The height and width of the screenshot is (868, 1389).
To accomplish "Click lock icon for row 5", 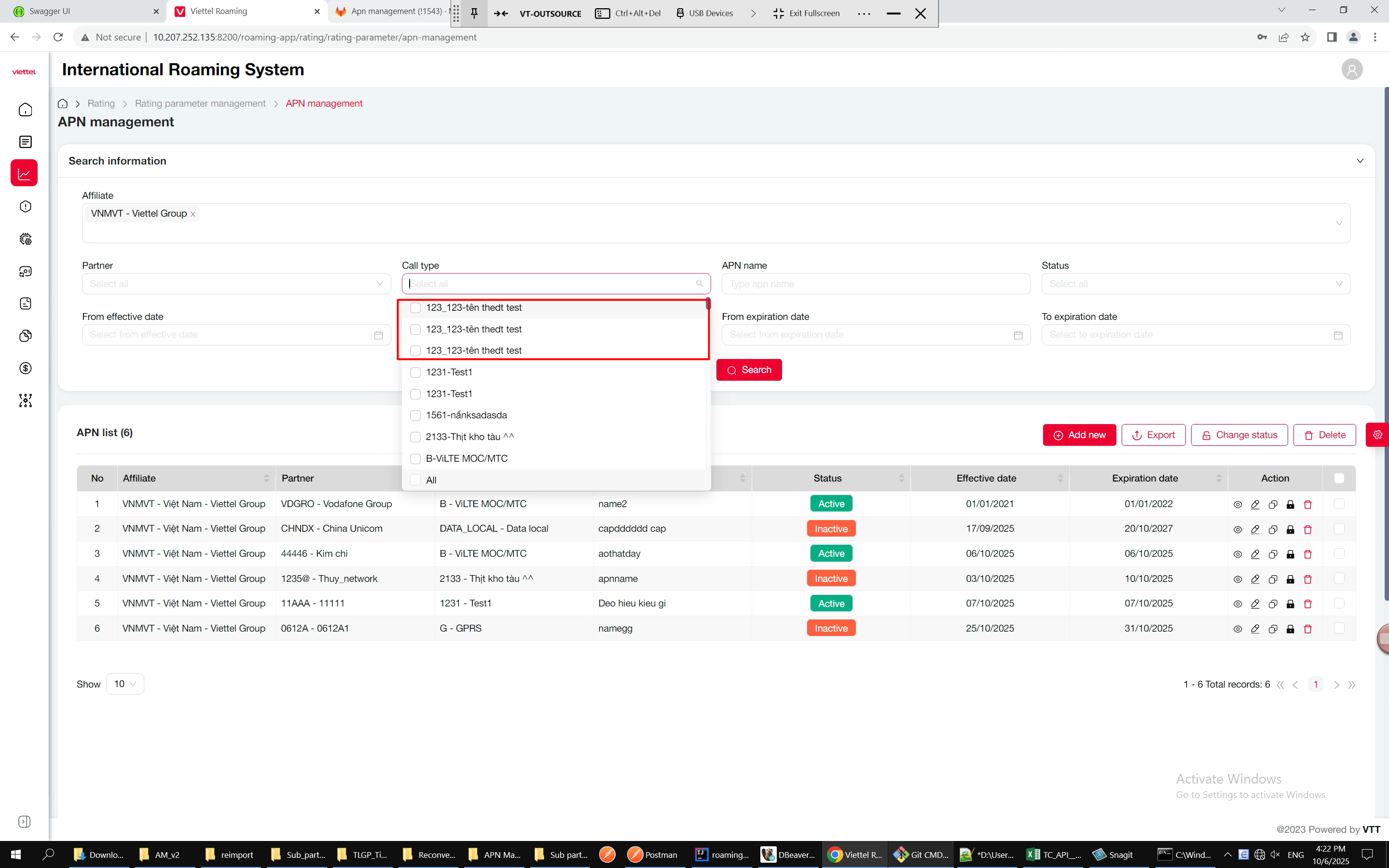I will (1290, 604).
